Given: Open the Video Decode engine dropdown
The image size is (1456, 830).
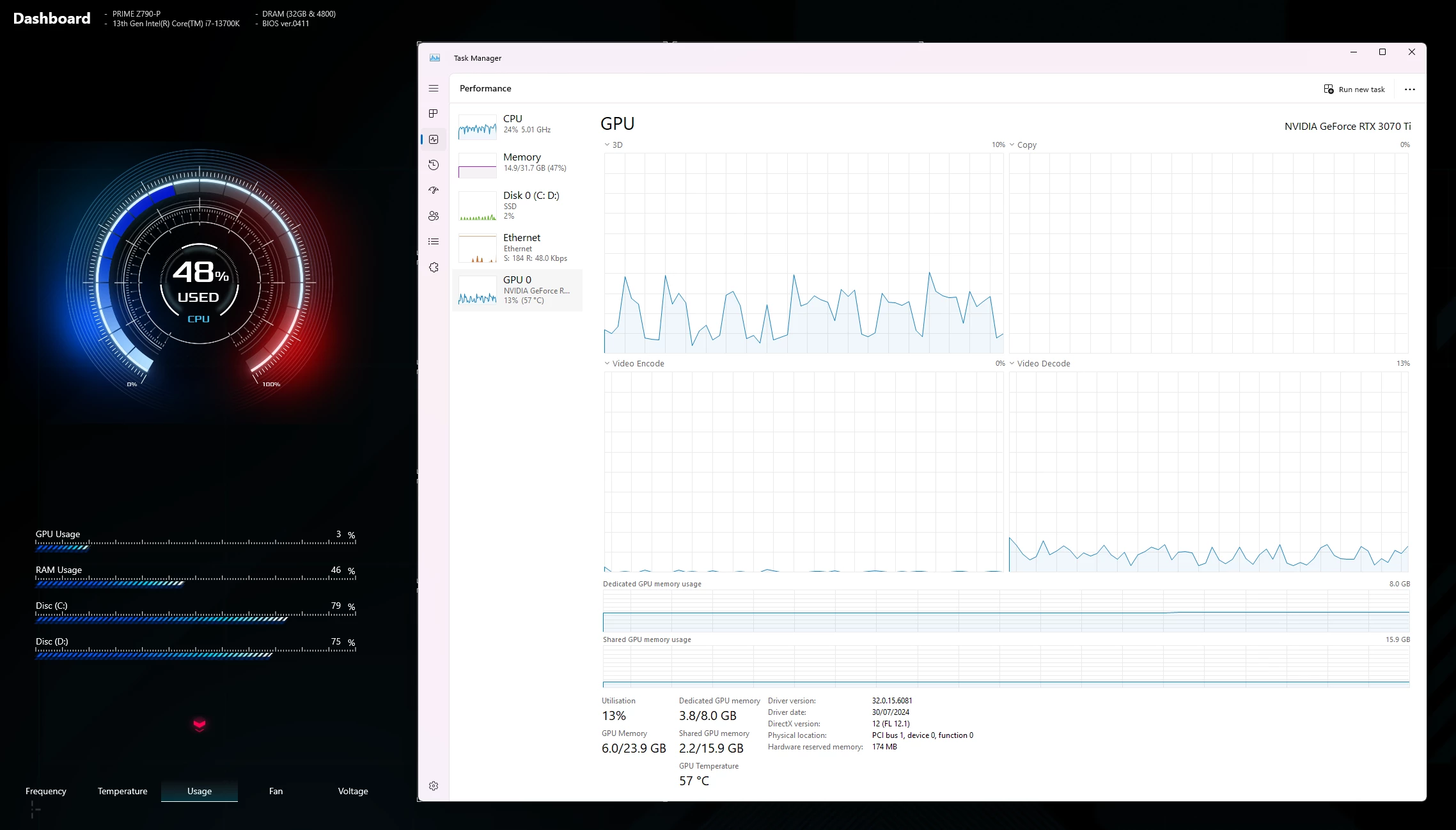Looking at the screenshot, I should [1039, 363].
